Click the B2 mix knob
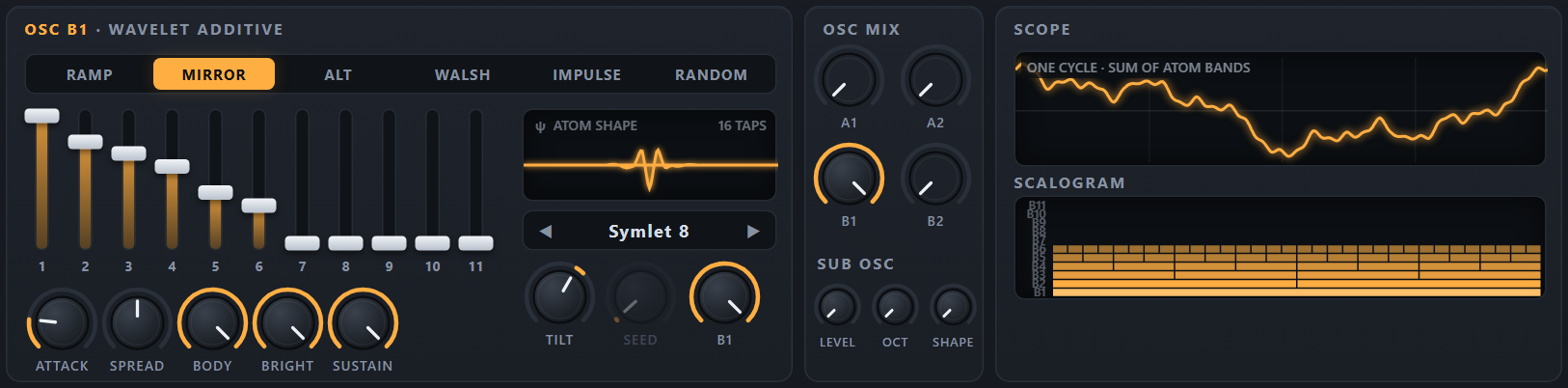The image size is (1568, 388). pos(935,178)
